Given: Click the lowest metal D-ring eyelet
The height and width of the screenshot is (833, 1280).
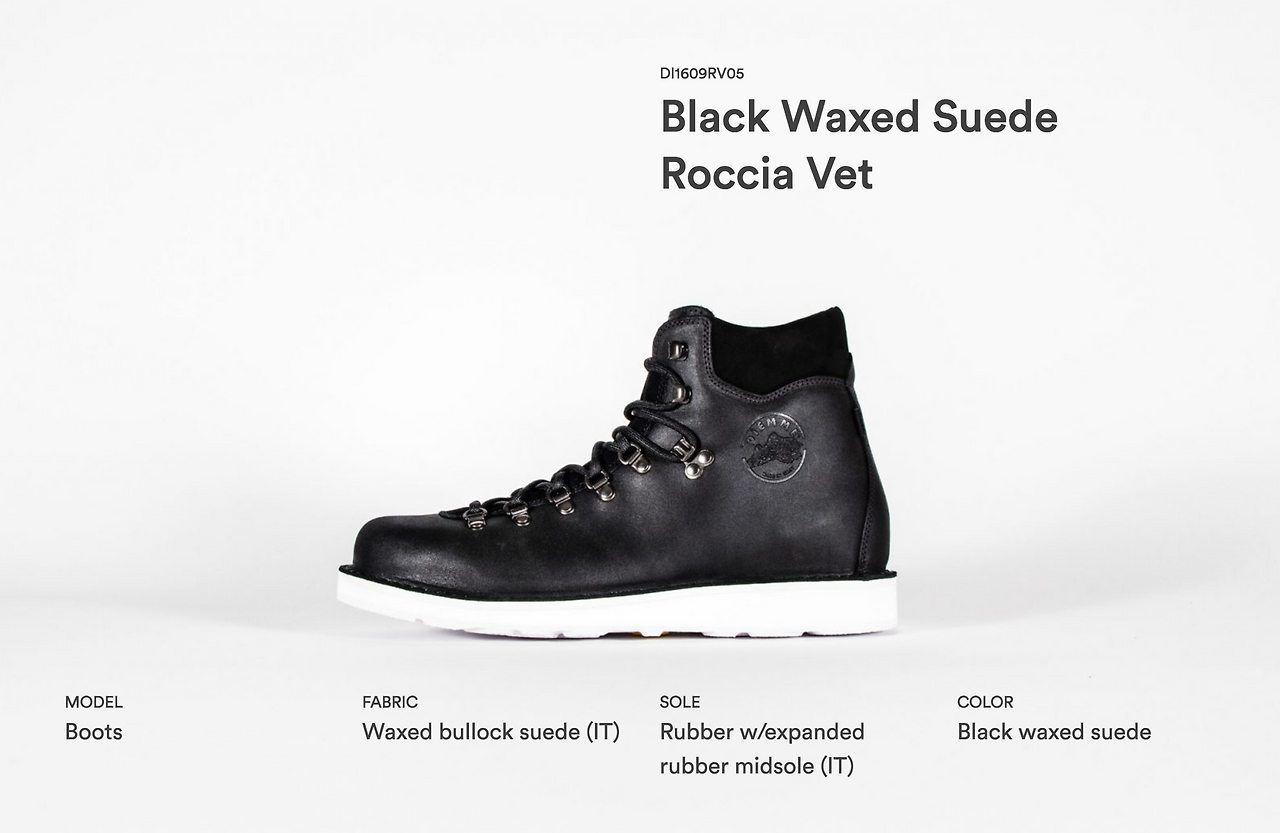Looking at the screenshot, I should [x=475, y=517].
